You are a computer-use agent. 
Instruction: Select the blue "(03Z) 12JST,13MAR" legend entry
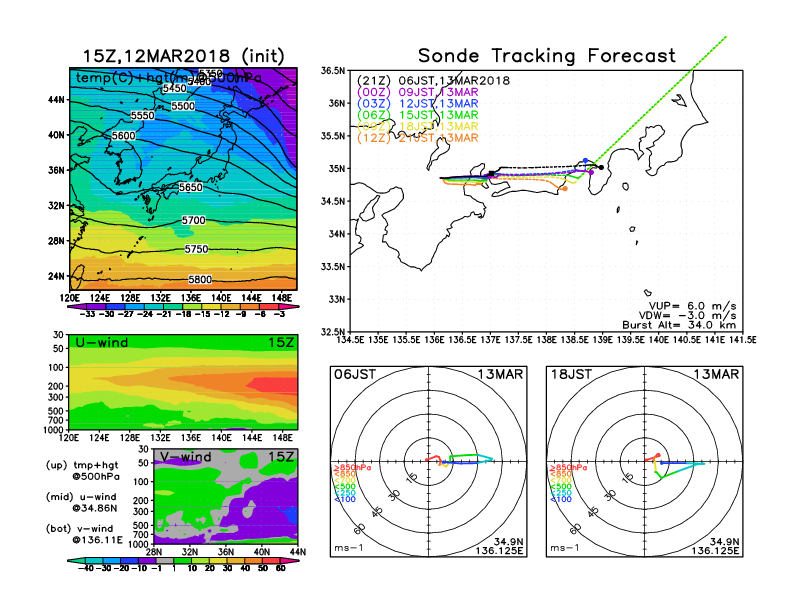pos(417,104)
